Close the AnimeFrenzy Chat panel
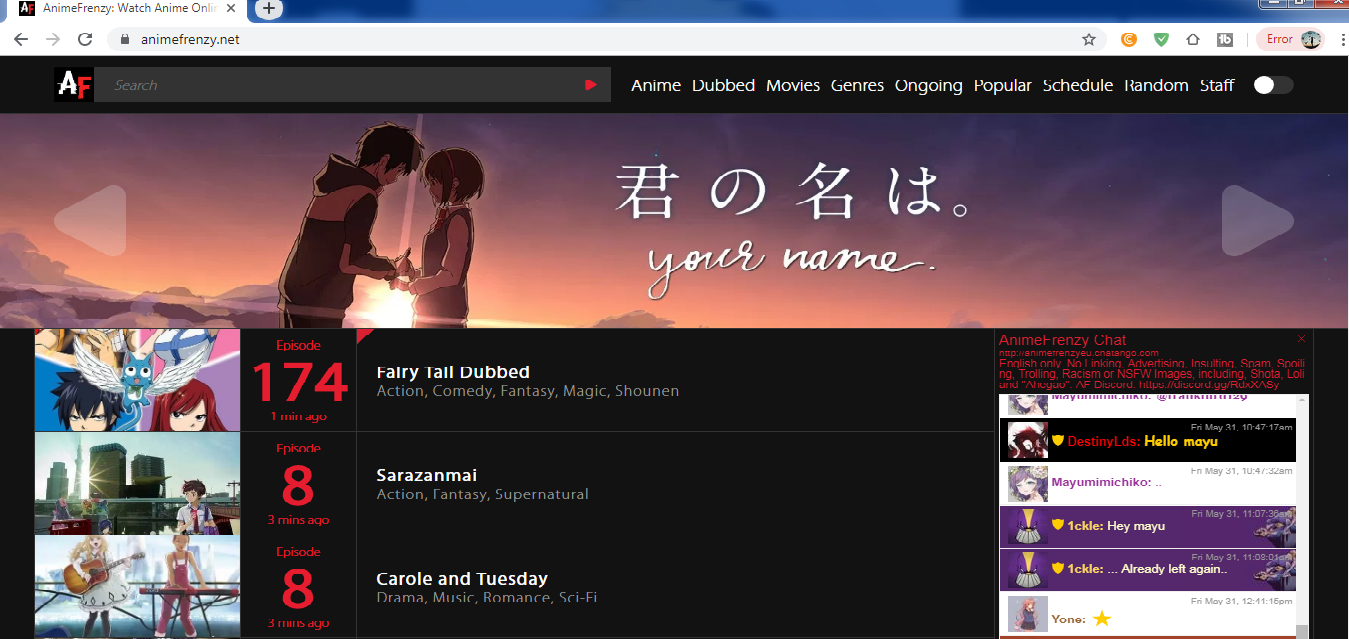 tap(1301, 338)
